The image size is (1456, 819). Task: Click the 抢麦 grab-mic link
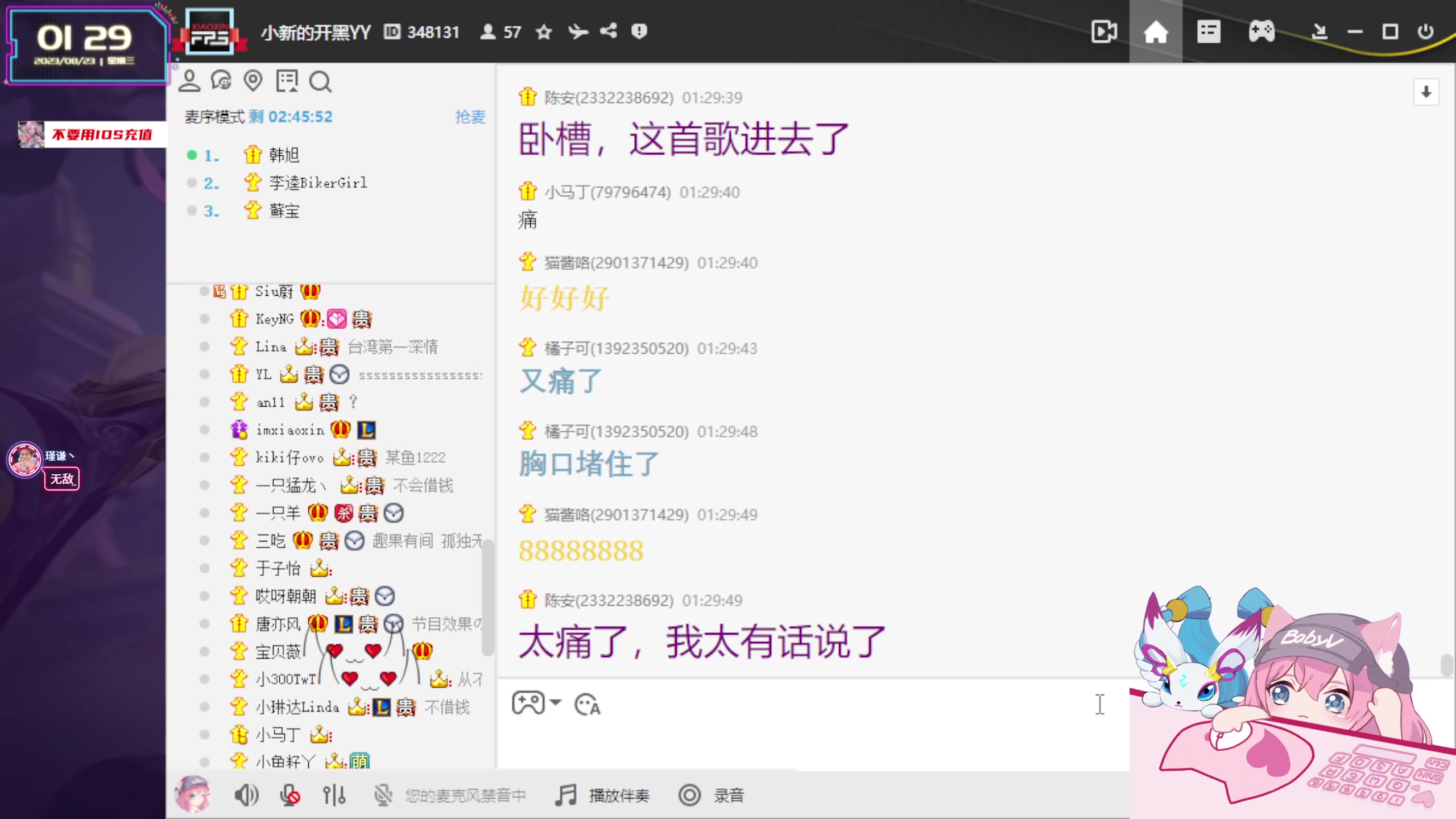point(470,118)
